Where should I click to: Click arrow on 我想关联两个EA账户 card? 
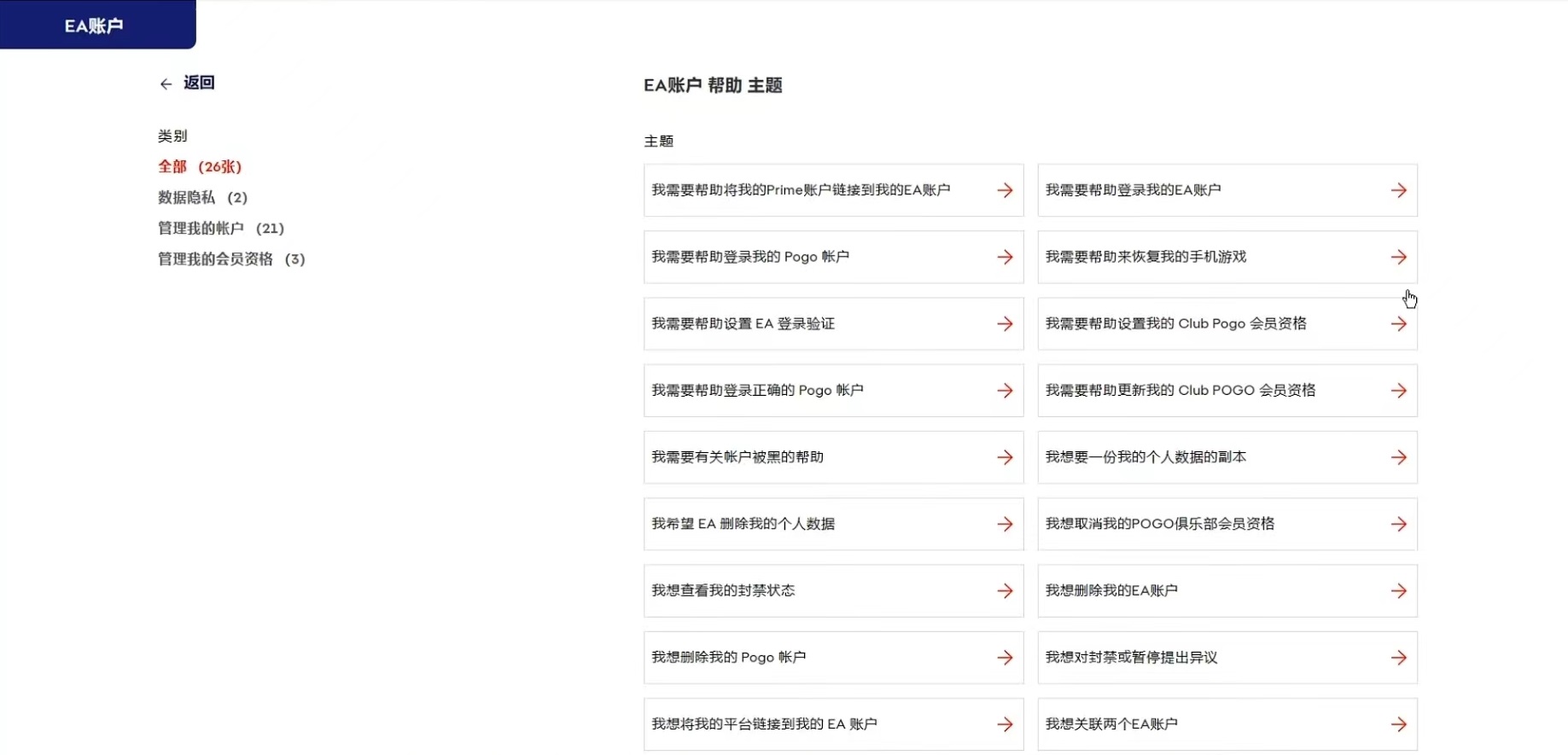(x=1398, y=724)
